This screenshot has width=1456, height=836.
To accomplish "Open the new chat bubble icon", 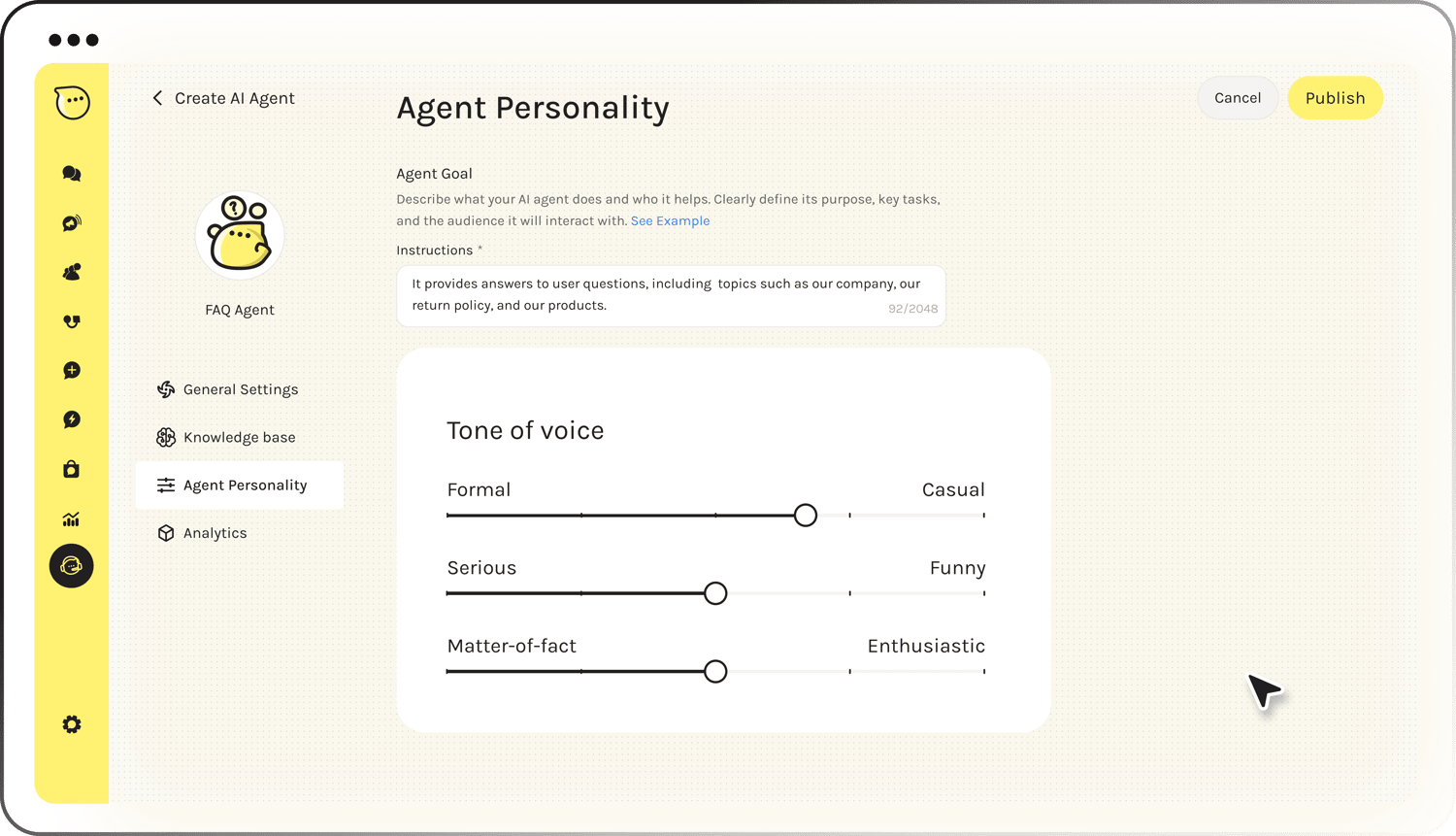I will tap(71, 370).
